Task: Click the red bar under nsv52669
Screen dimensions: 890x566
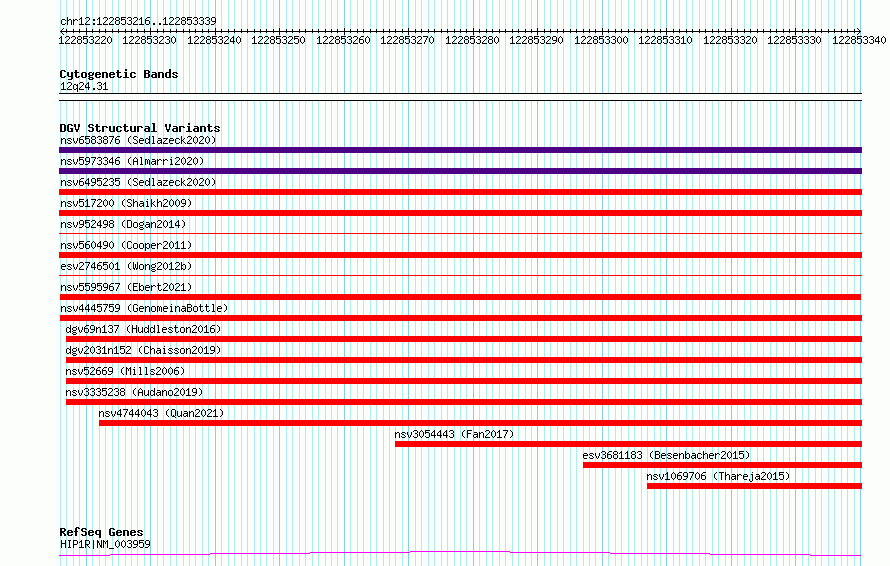Action: point(464,381)
